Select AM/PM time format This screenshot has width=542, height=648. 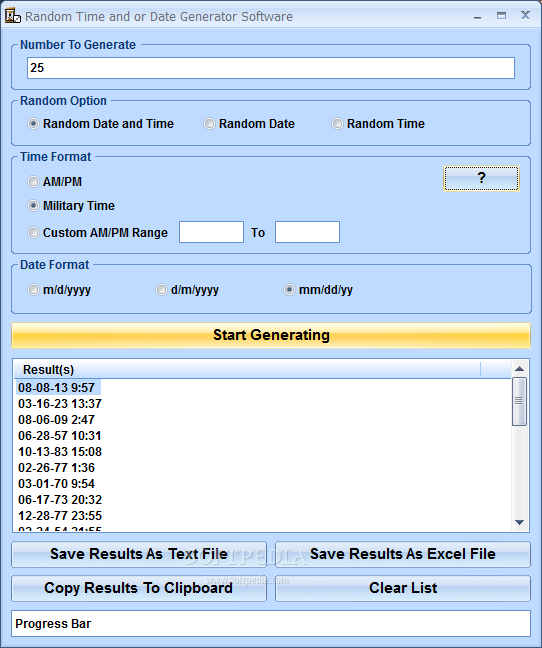tap(55, 181)
